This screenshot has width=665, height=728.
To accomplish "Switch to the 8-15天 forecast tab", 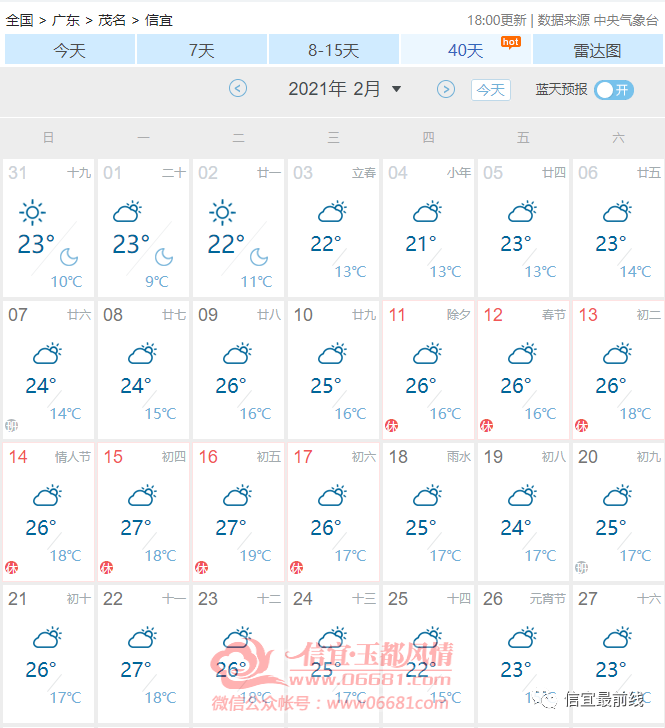I will [x=333, y=49].
